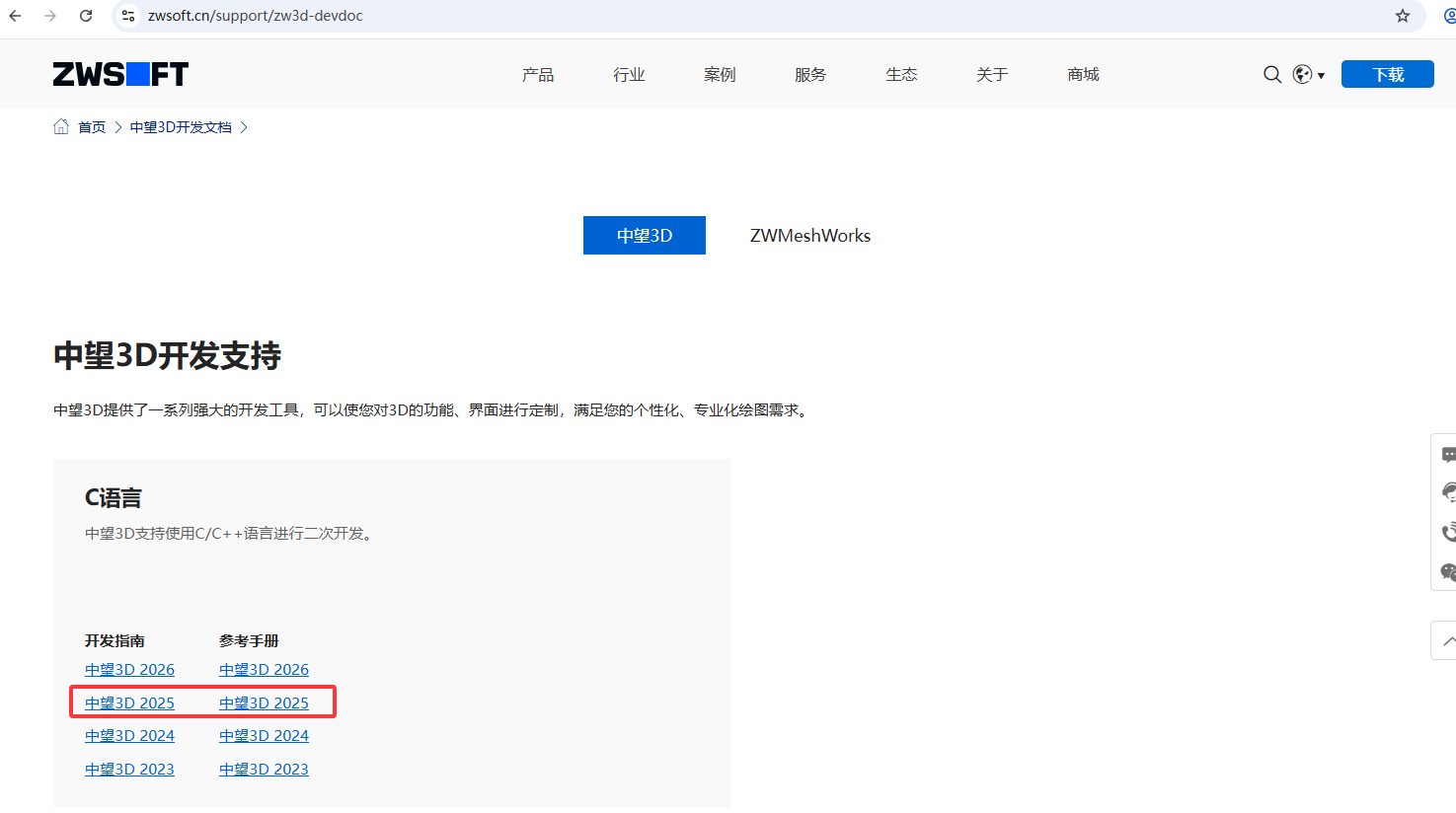
Task: Open 参考手册 中望3D 2025 link
Action: [x=264, y=703]
